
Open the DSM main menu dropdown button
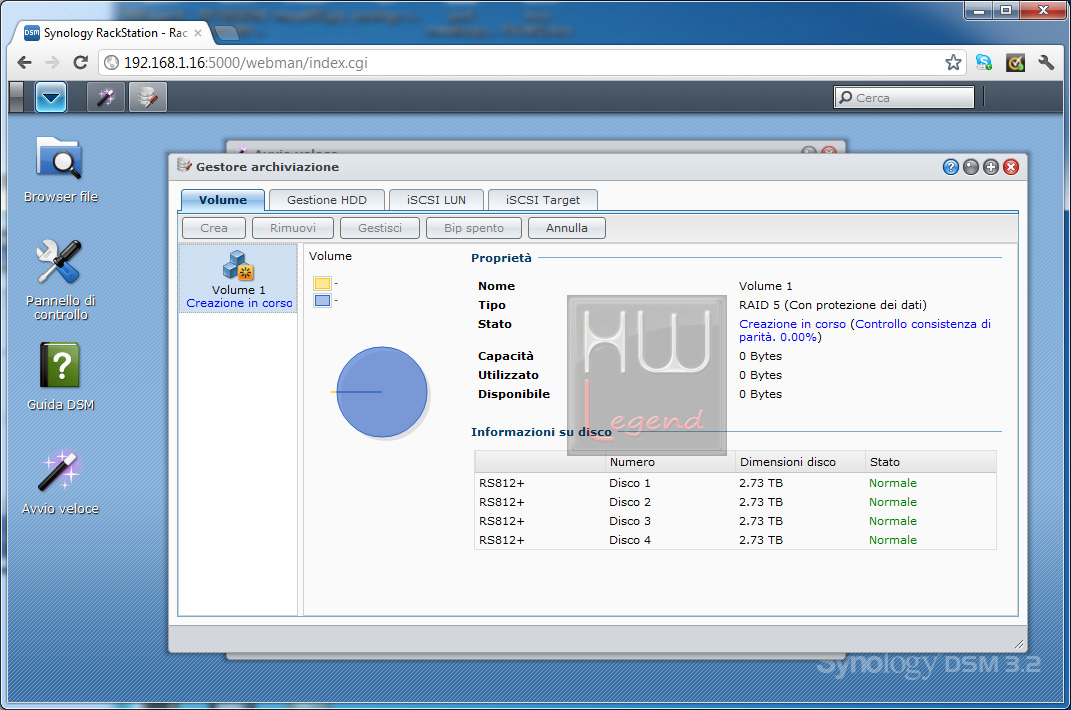coord(51,98)
